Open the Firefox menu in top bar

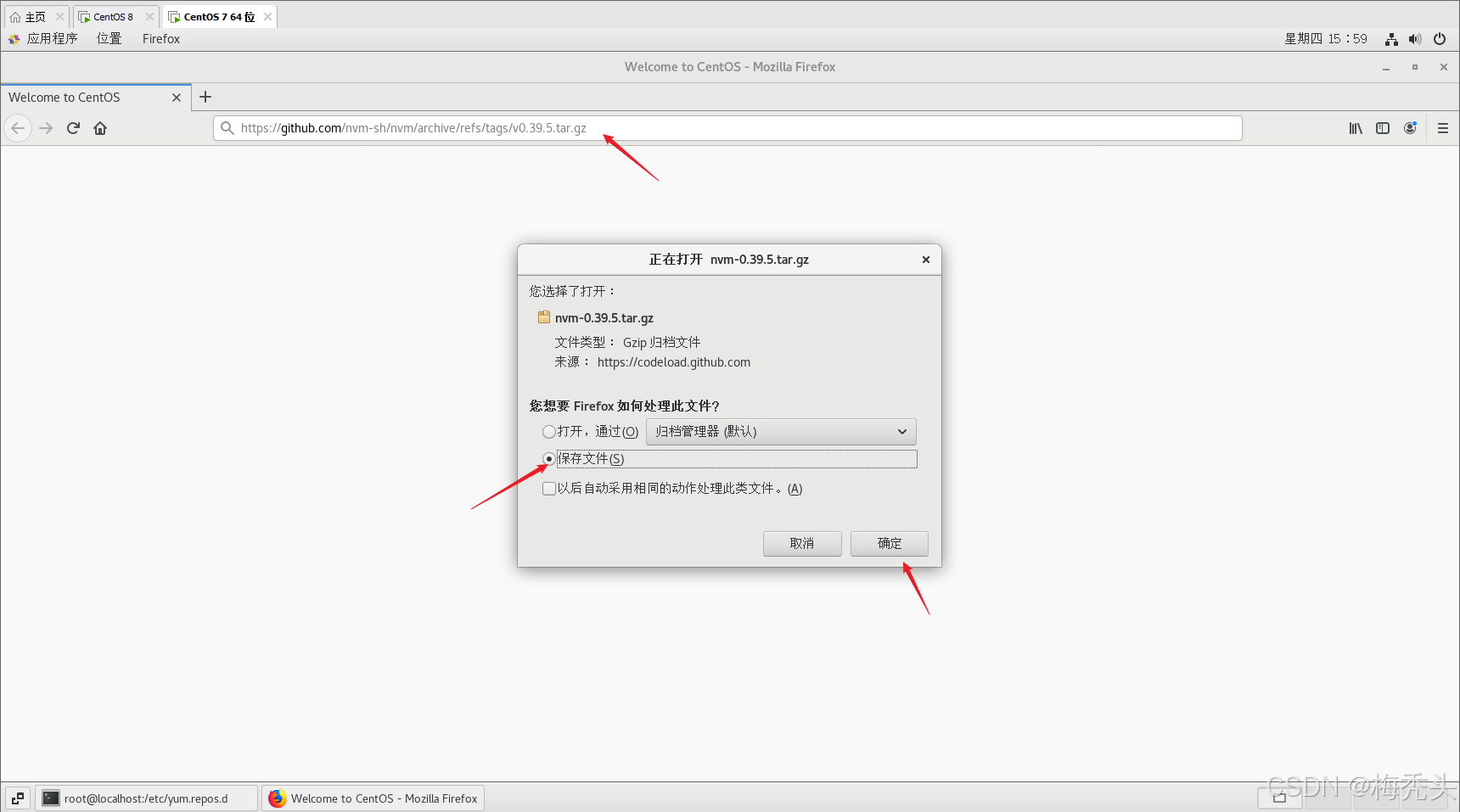pyautogui.click(x=161, y=39)
